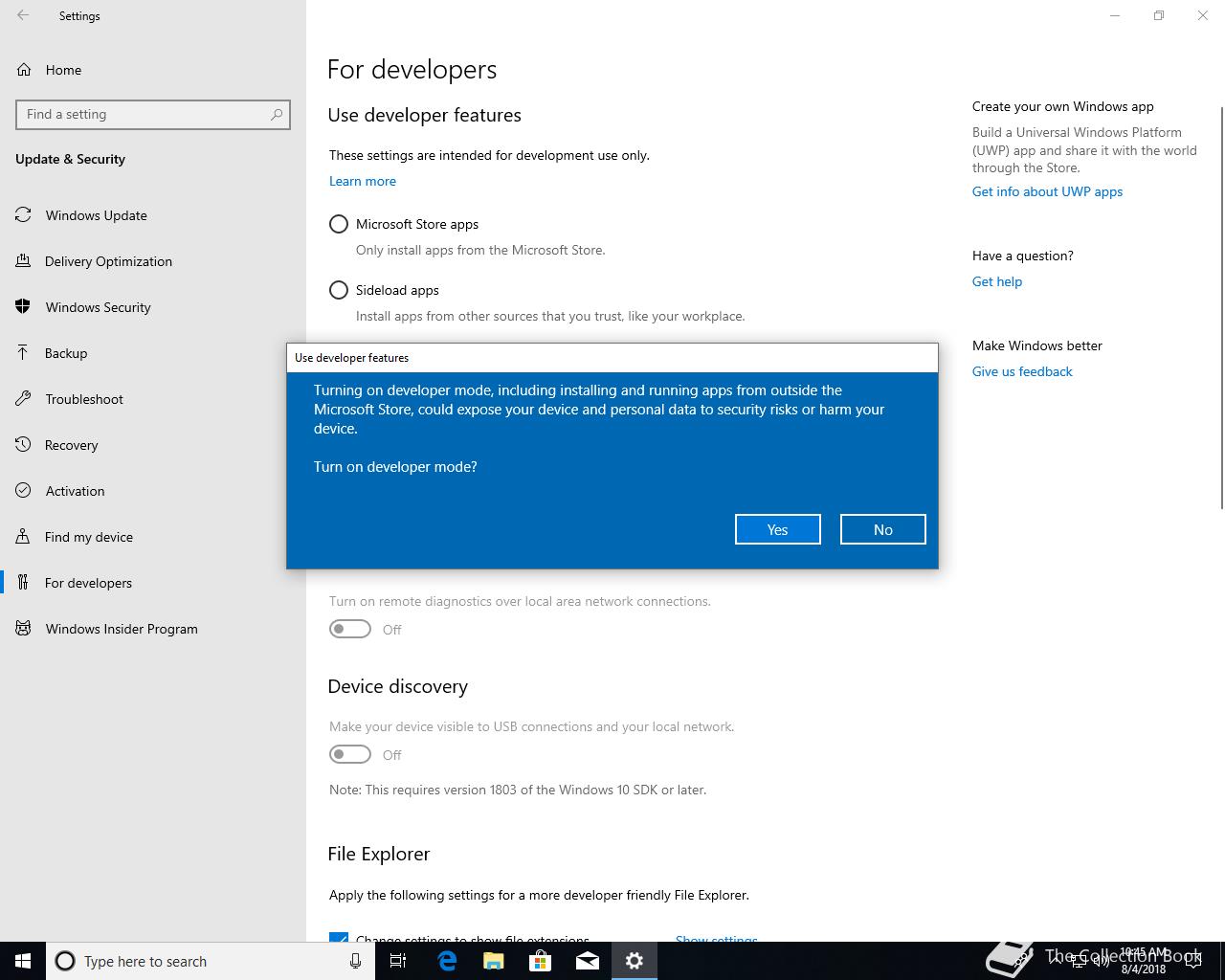The image size is (1225, 980).
Task: Click the Home house icon
Action: [x=24, y=70]
